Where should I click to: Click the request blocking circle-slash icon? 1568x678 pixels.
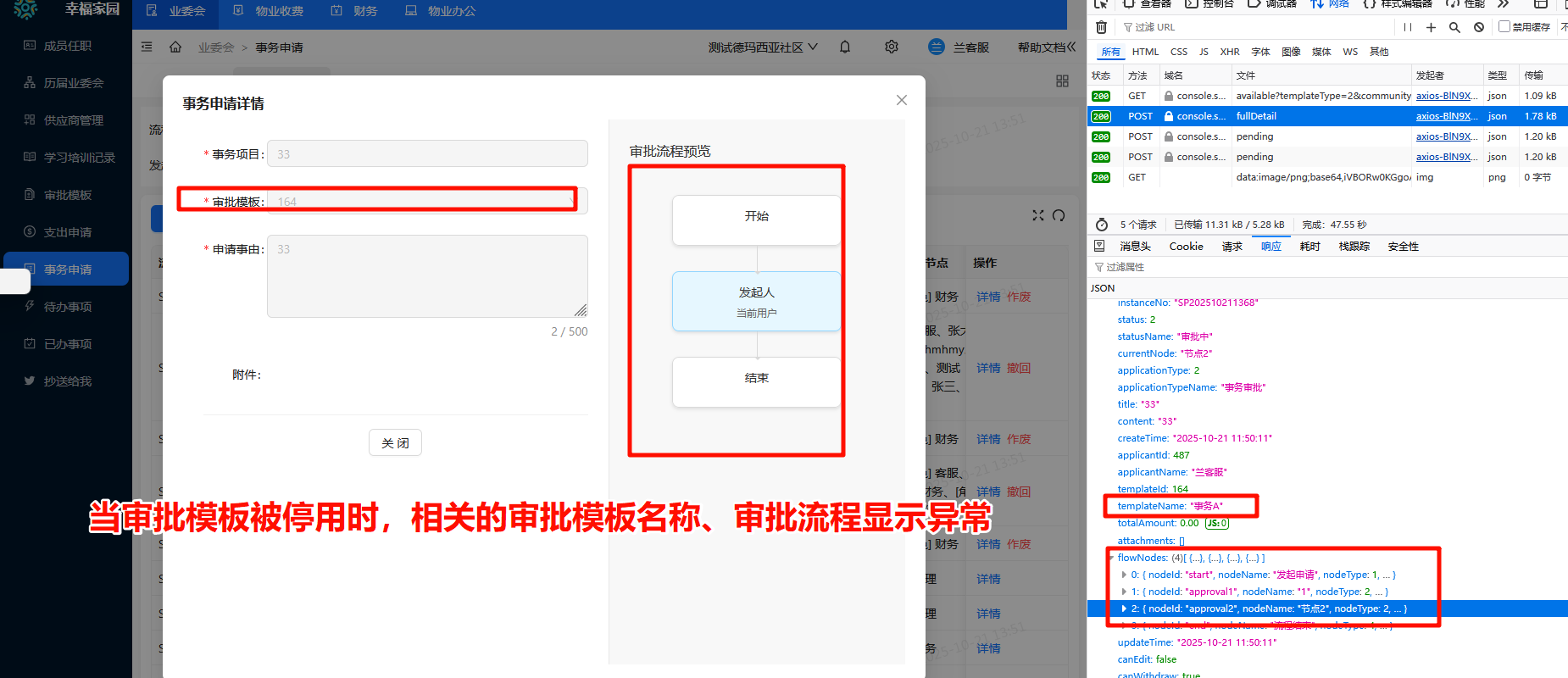coord(1479,27)
